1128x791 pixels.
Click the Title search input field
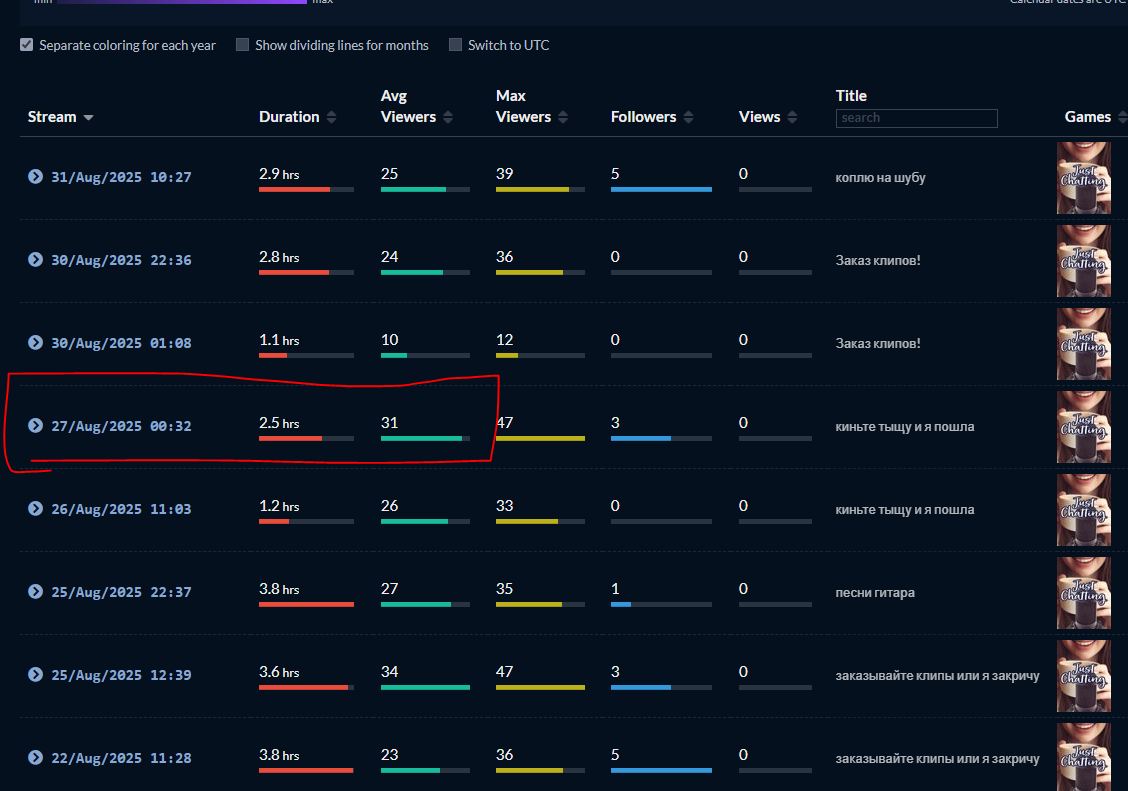pyautogui.click(x=916, y=118)
